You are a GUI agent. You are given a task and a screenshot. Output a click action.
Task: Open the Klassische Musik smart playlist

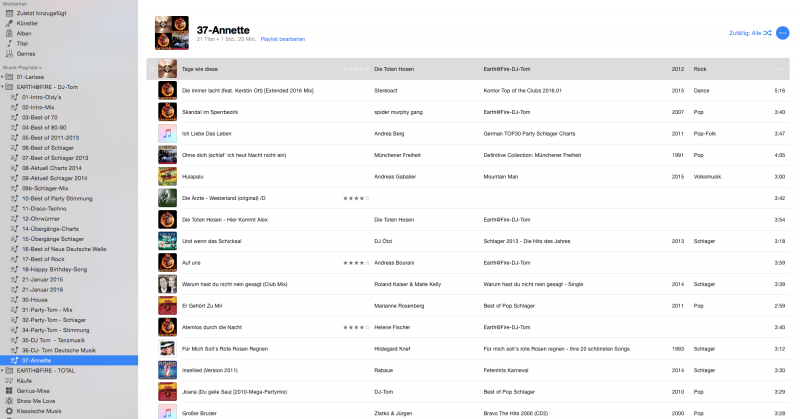(x=39, y=411)
